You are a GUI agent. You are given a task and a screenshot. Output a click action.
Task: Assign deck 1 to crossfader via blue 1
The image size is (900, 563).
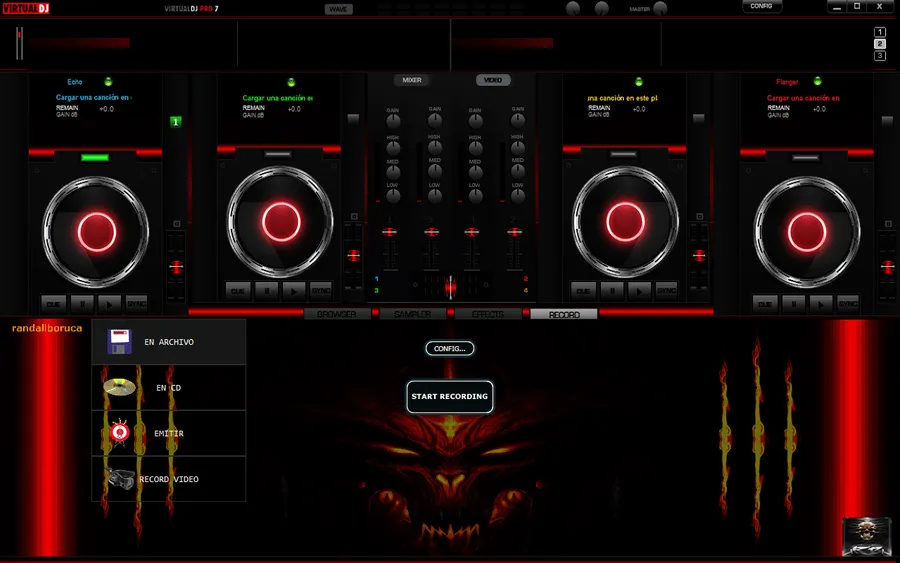pyautogui.click(x=377, y=279)
